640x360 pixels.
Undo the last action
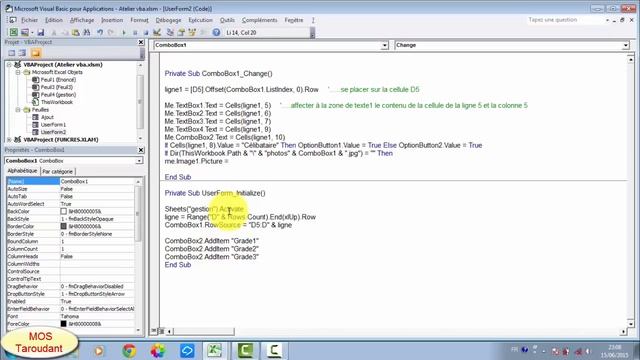[100, 32]
